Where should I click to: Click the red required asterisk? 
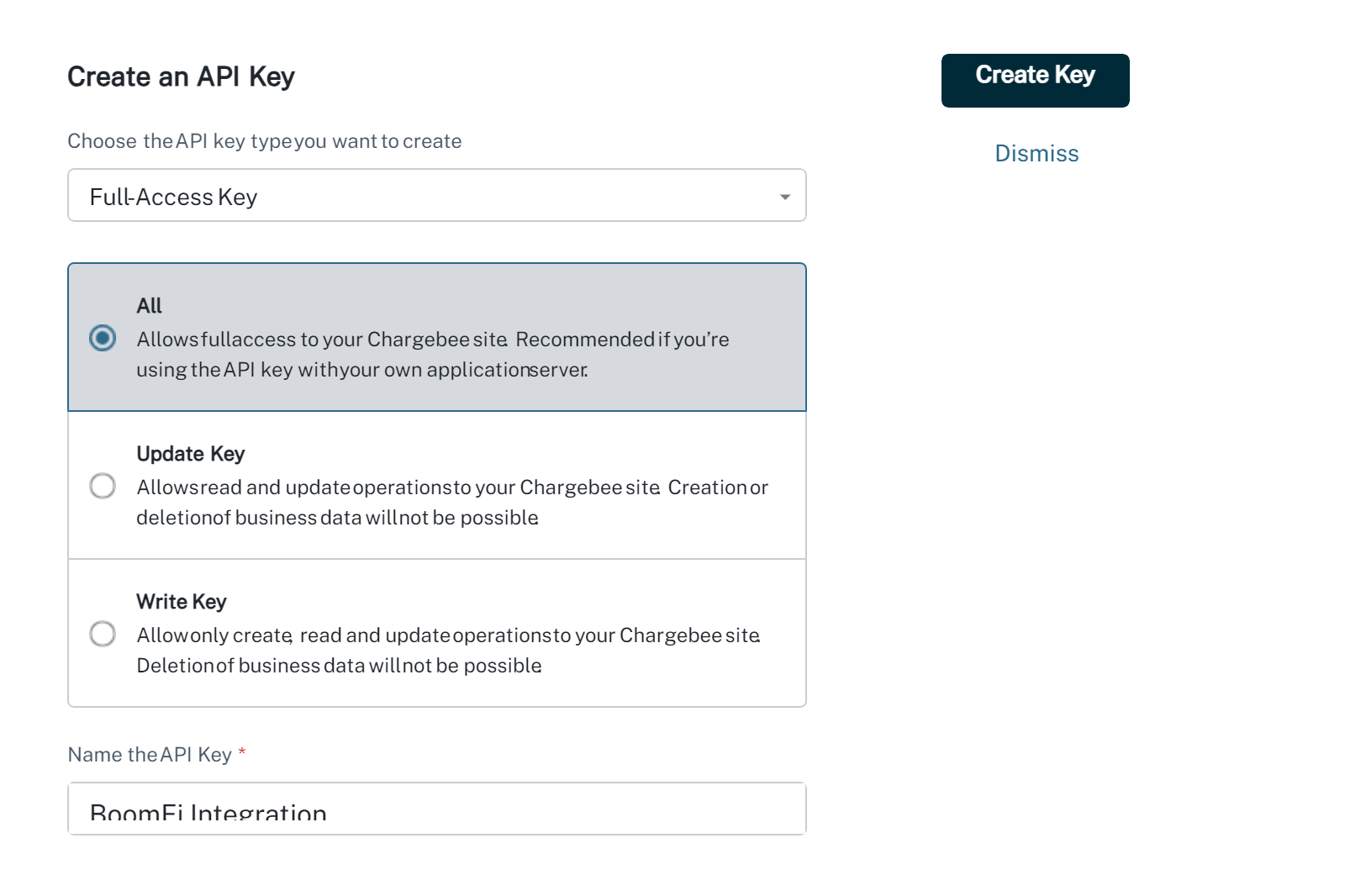(242, 751)
